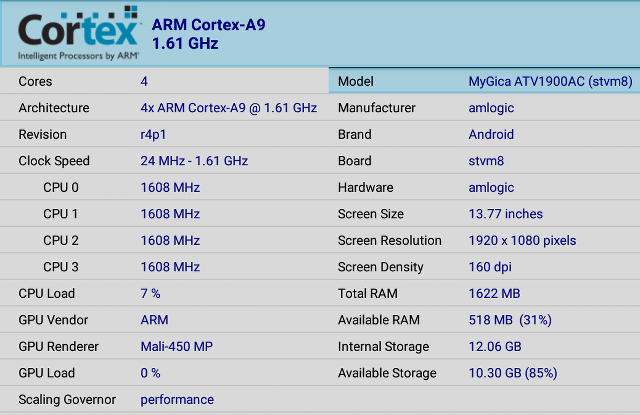Click the 'CPU 1' row label
The height and width of the screenshot is (415, 640).
(x=60, y=214)
